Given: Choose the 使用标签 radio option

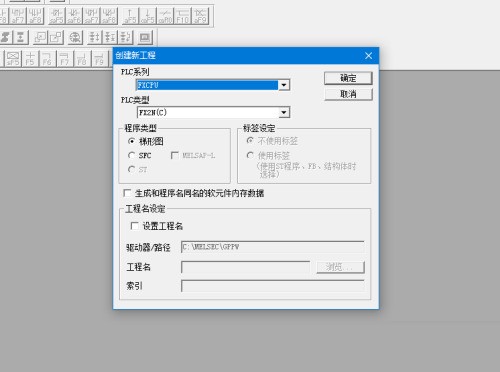Looking at the screenshot, I should point(250,155).
